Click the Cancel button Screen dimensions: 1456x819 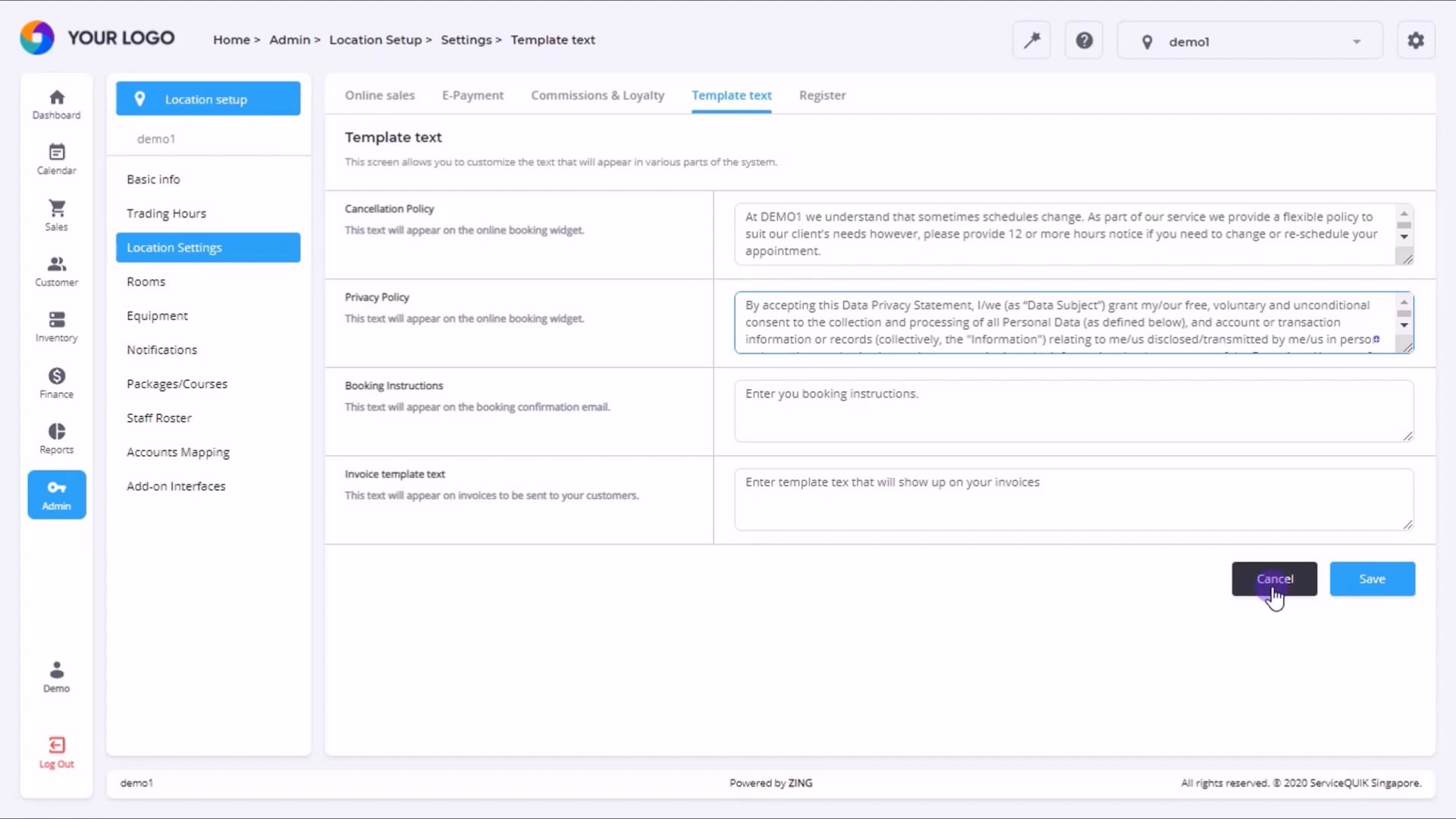tap(1274, 579)
